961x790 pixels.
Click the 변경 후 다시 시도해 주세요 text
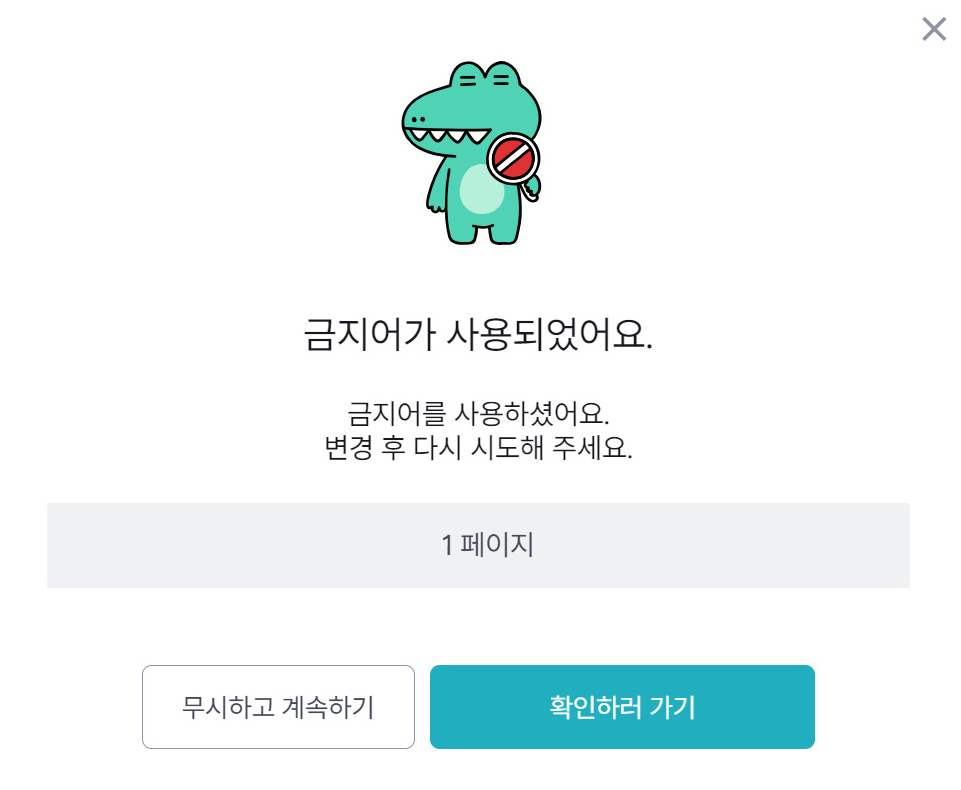[x=478, y=447]
